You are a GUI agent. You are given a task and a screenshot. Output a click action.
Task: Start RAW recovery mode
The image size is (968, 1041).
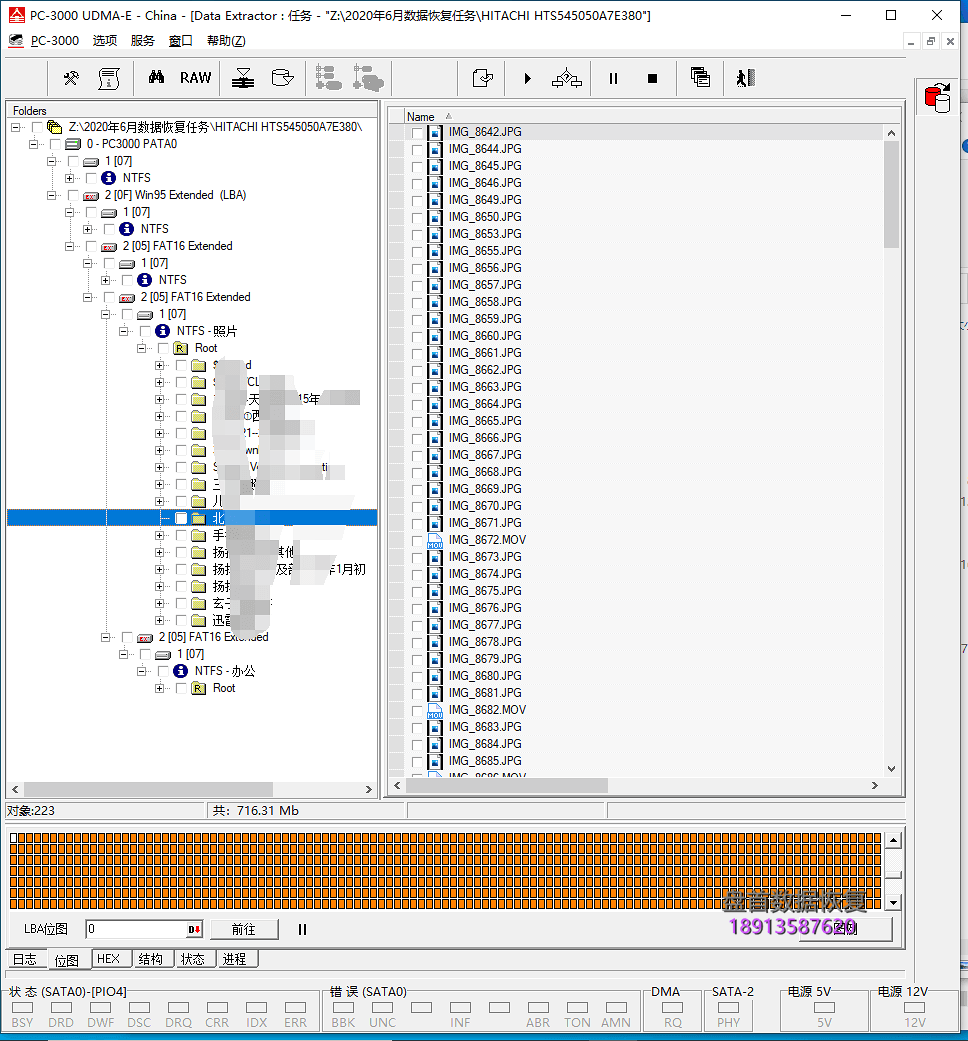click(x=195, y=78)
